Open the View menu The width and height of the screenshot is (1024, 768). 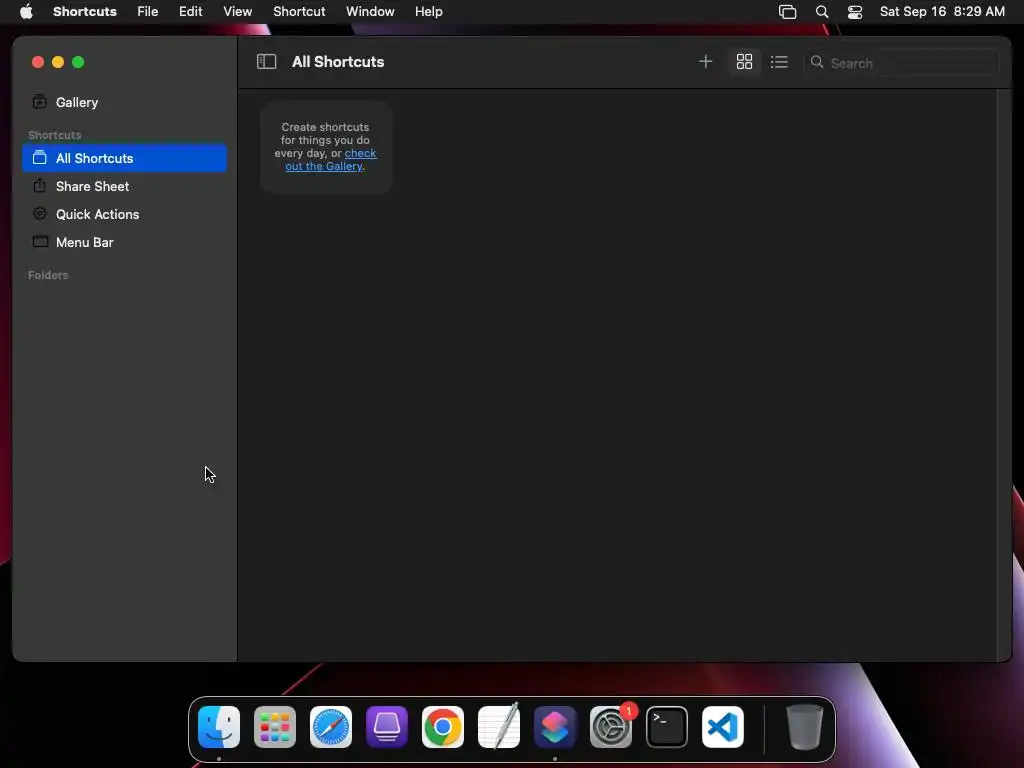coord(238,12)
